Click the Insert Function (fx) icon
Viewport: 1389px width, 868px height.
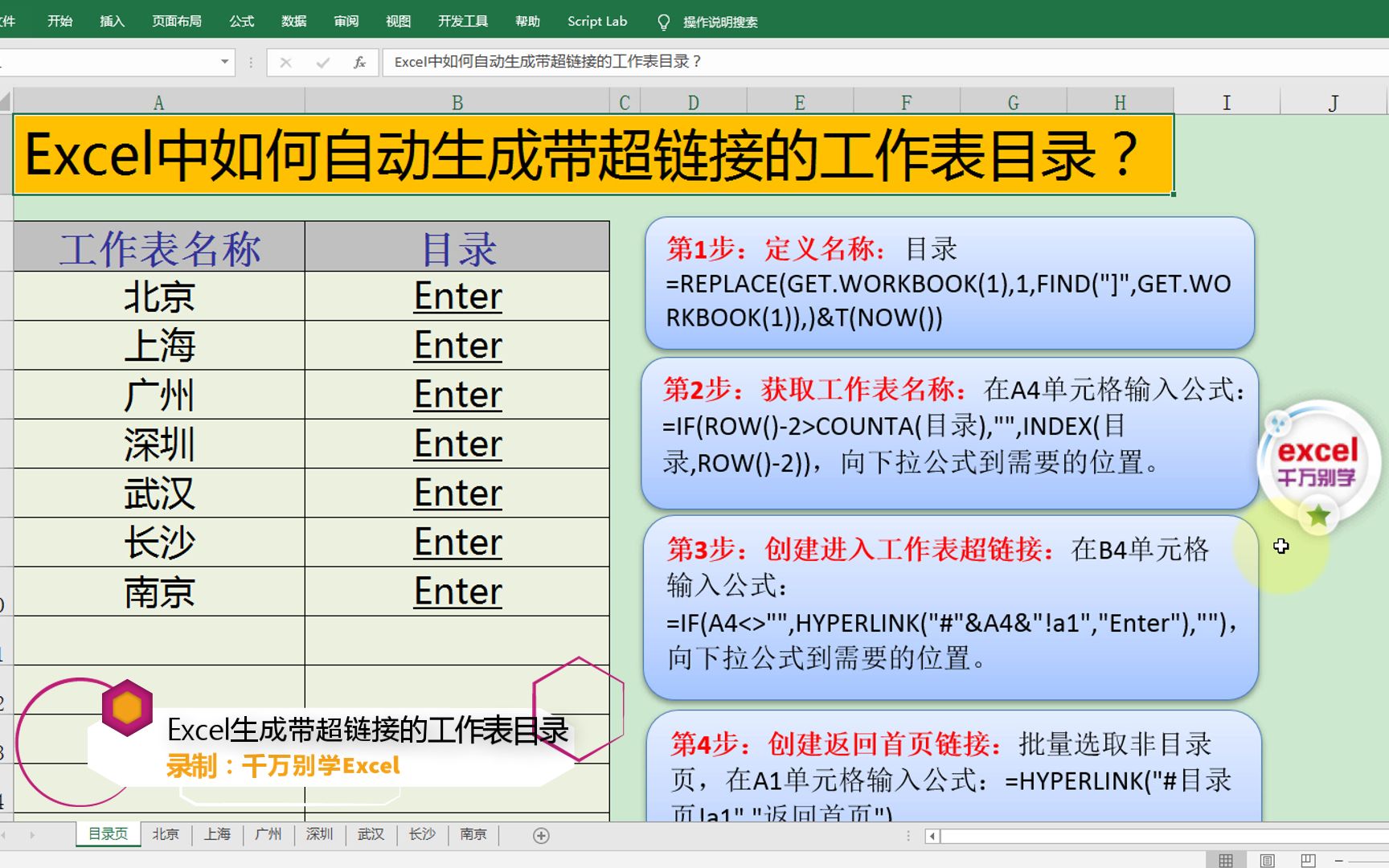(x=360, y=62)
